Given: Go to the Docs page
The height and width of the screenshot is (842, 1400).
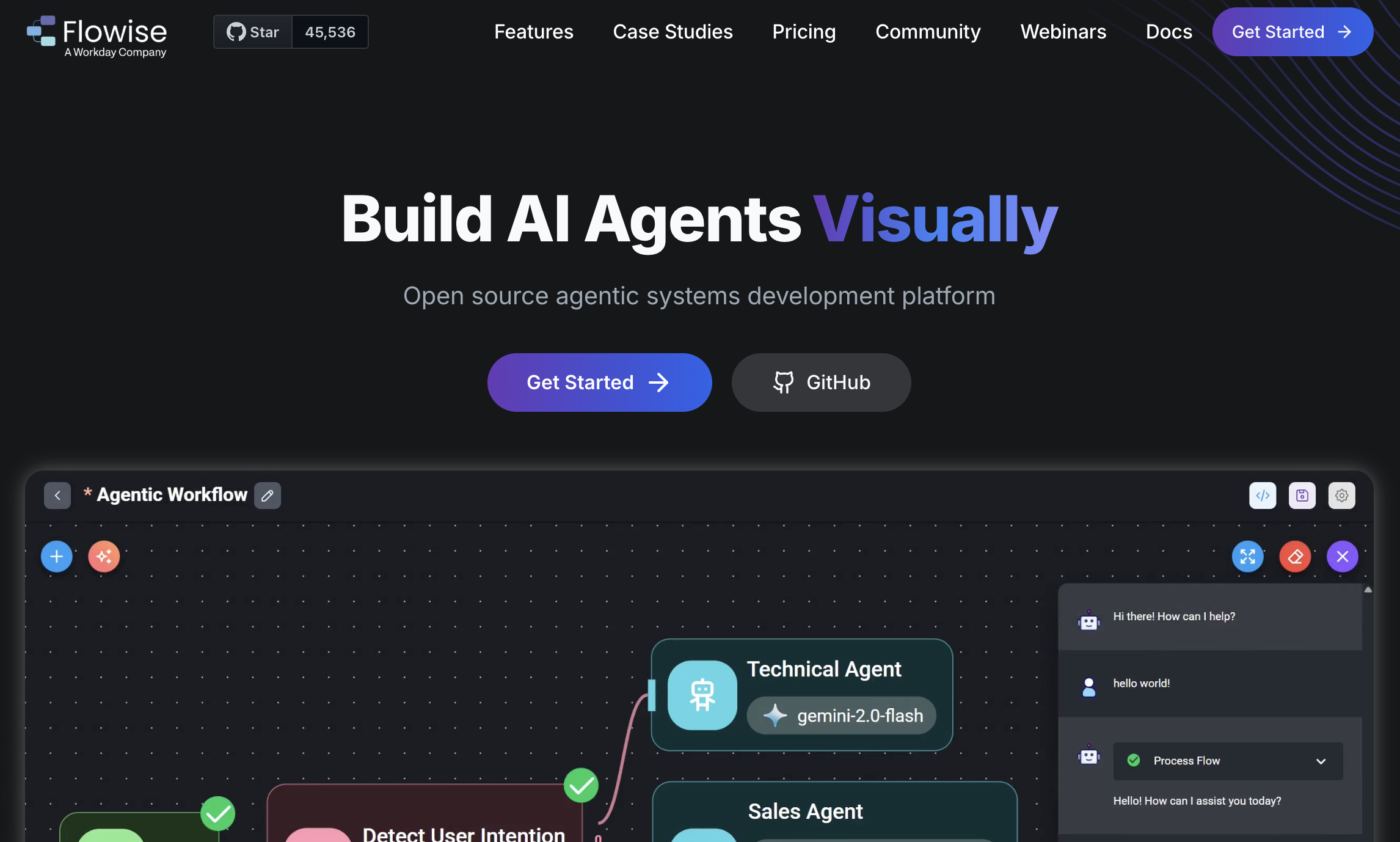Looking at the screenshot, I should [x=1168, y=32].
